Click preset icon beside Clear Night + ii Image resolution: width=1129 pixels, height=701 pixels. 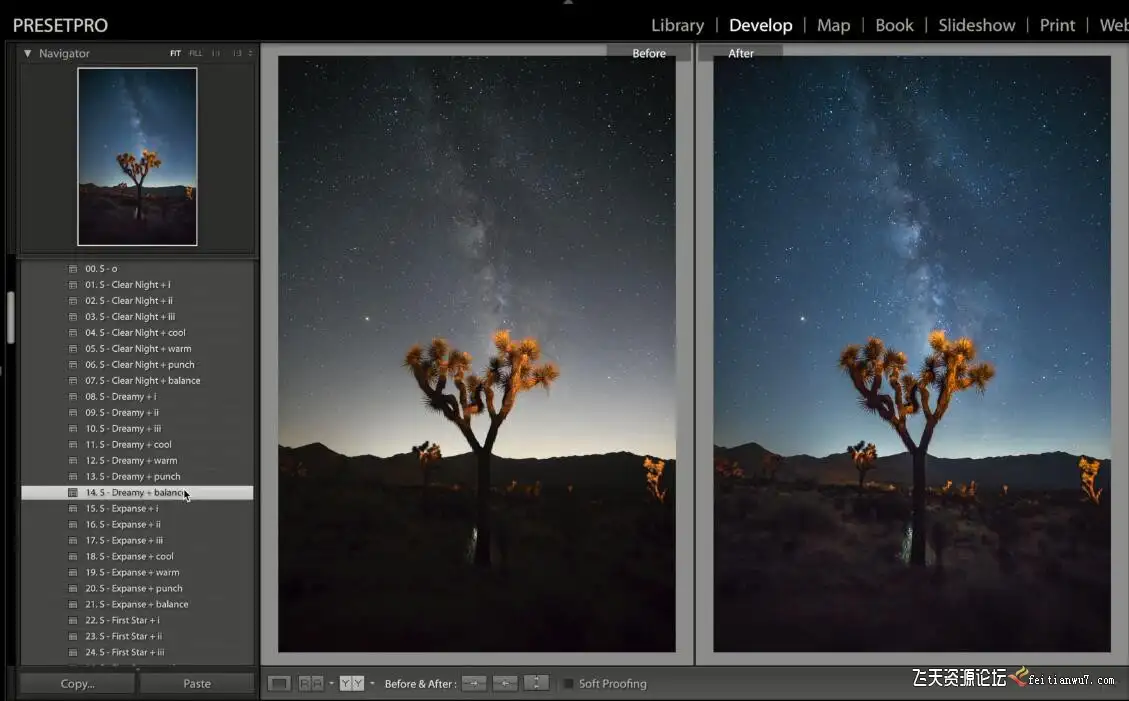click(x=73, y=301)
